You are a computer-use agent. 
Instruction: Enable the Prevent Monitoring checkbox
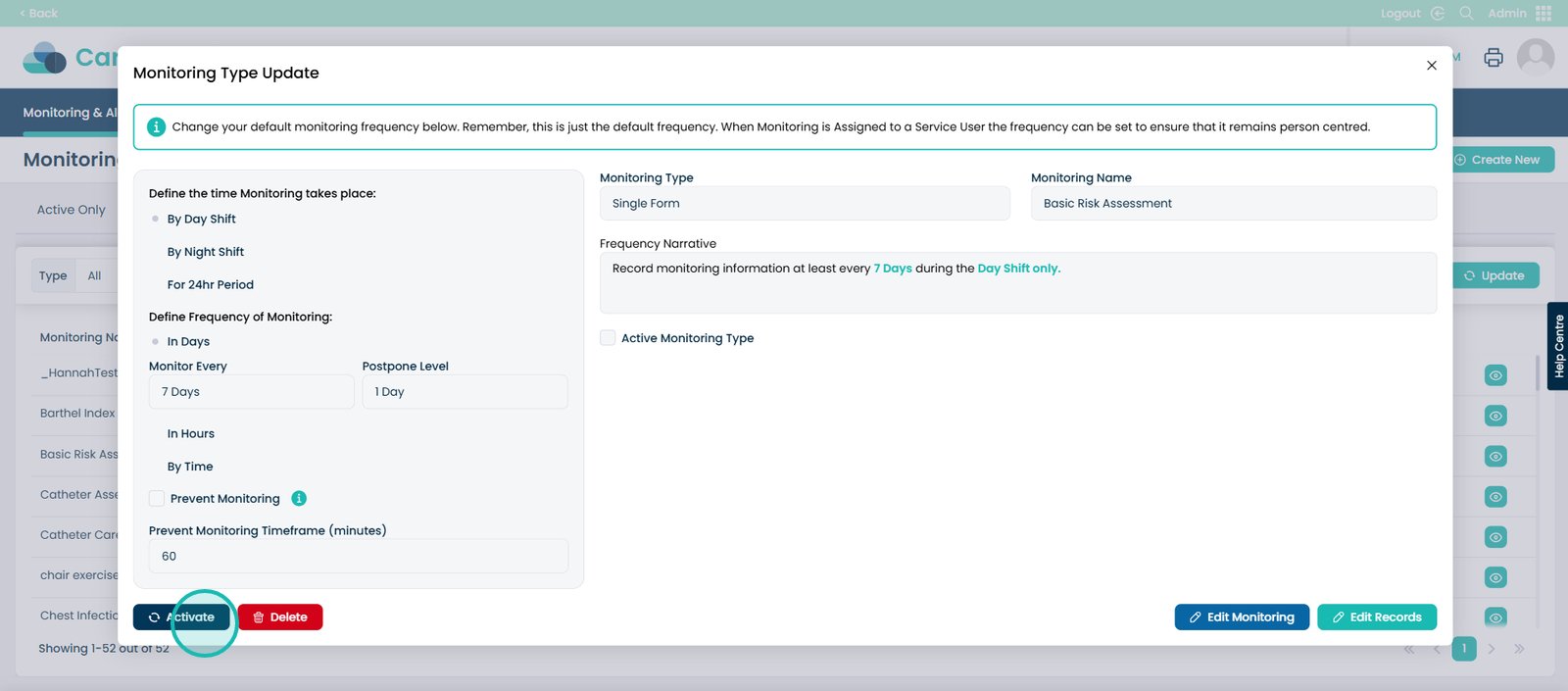(x=157, y=498)
